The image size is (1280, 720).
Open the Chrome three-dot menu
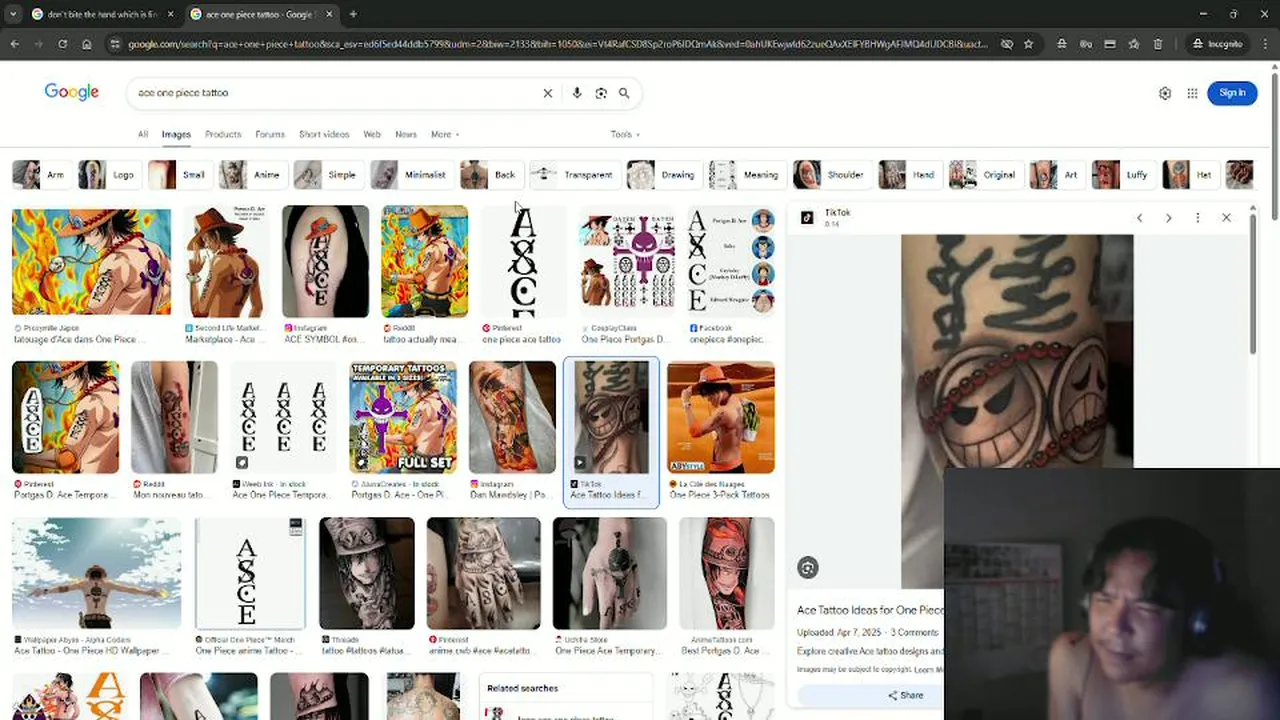pos(1264,44)
